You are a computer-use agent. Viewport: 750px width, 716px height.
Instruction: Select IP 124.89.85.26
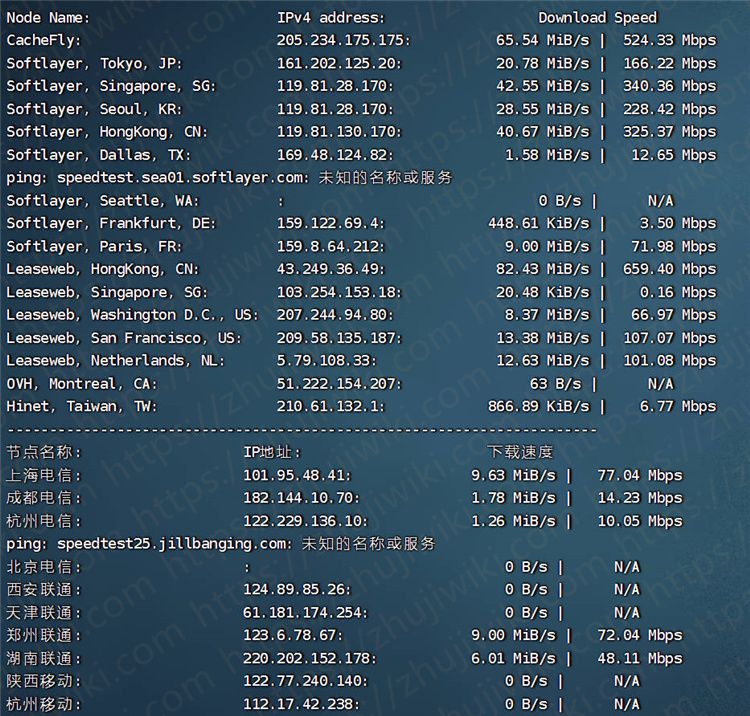(297, 590)
